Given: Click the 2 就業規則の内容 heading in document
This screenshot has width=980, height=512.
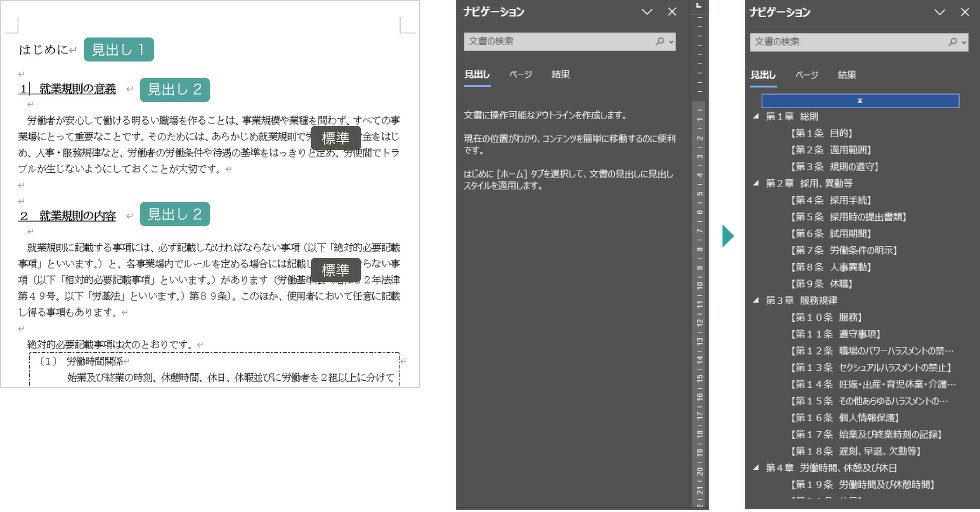Looking at the screenshot, I should coord(68,215).
